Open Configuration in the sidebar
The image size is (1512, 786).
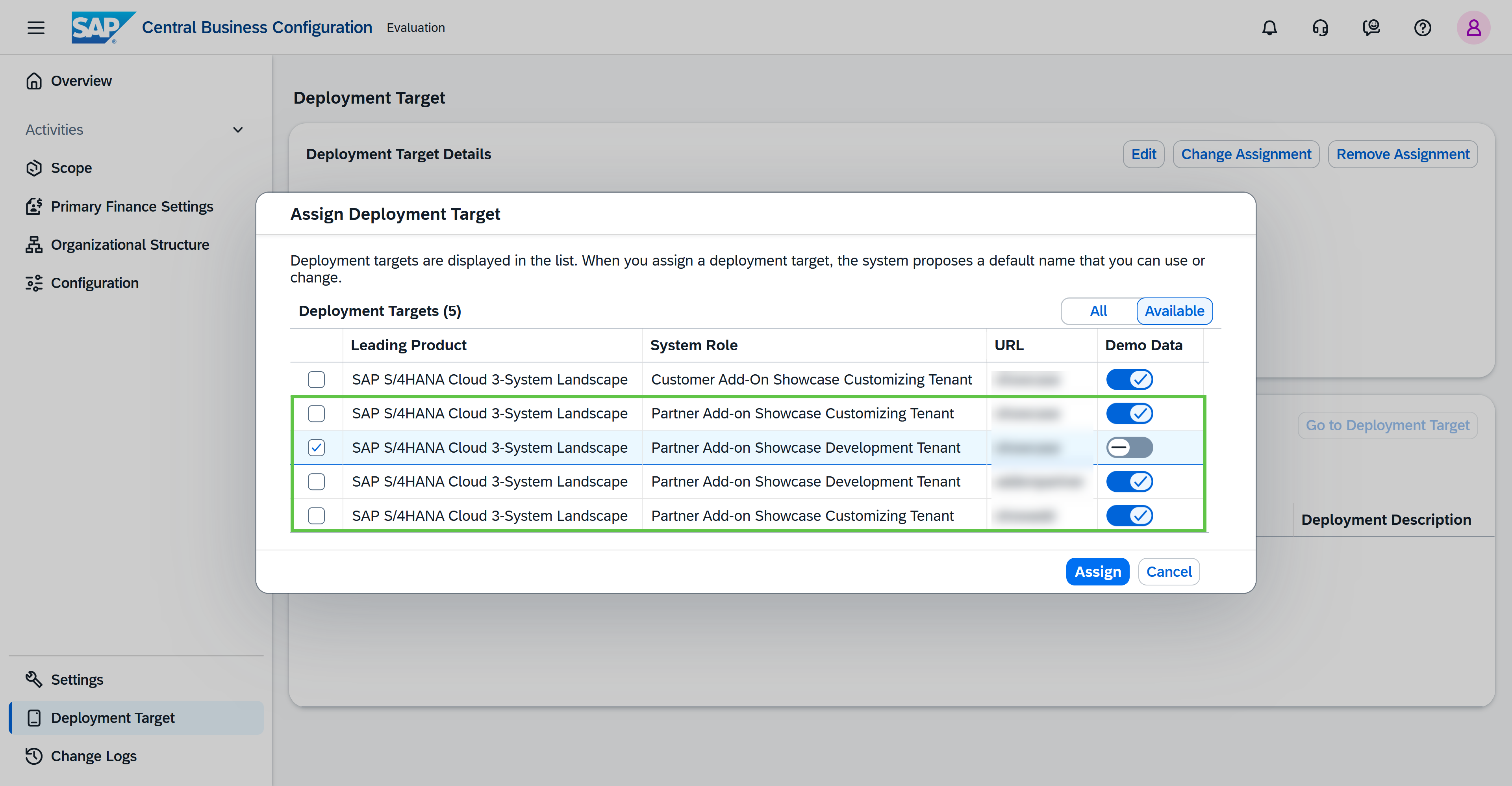coord(135,282)
